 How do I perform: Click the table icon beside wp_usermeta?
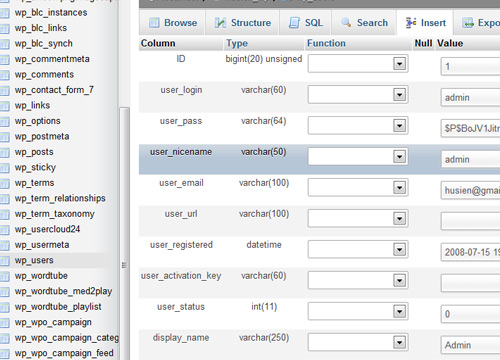click(4, 246)
